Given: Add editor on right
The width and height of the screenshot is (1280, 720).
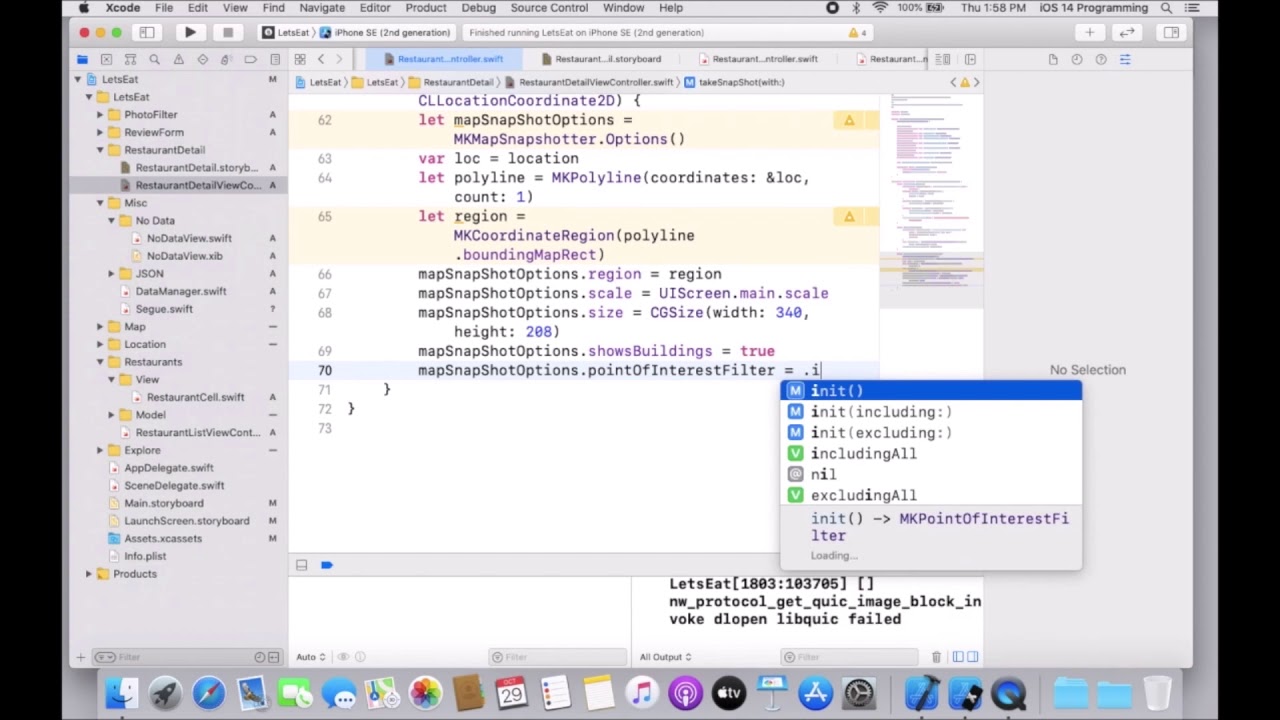Looking at the screenshot, I should click(x=970, y=59).
